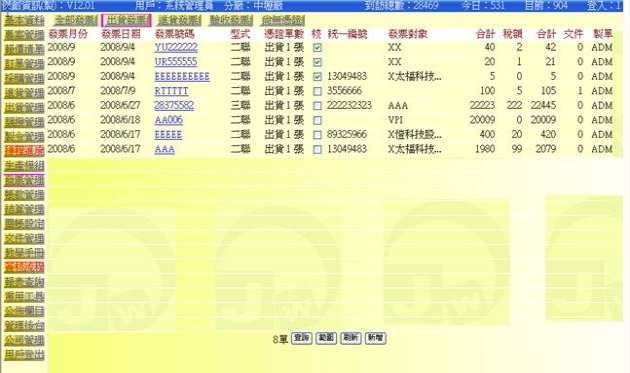Viewport: 630px width, 373px height.
Task: Open invoice link YU222222
Action: [176, 47]
